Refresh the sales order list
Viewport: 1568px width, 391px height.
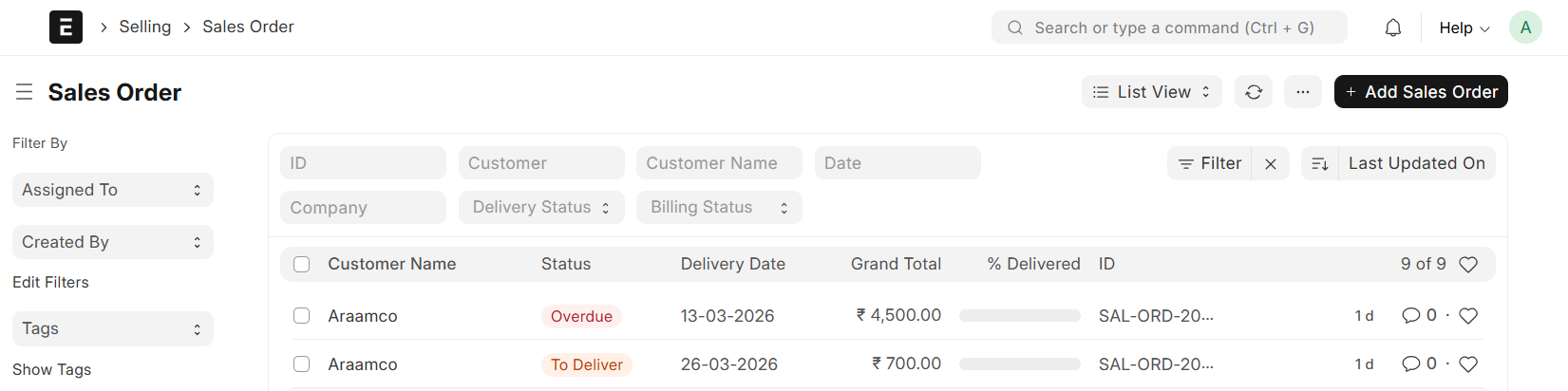tap(1254, 92)
